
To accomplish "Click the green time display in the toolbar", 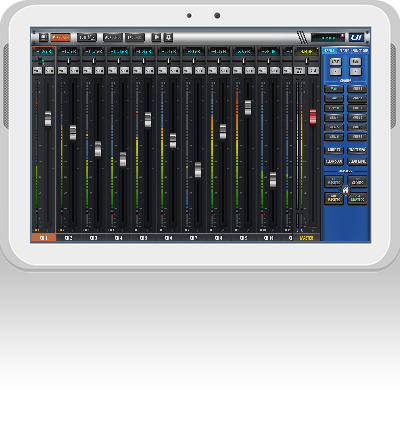I will pos(328,37).
